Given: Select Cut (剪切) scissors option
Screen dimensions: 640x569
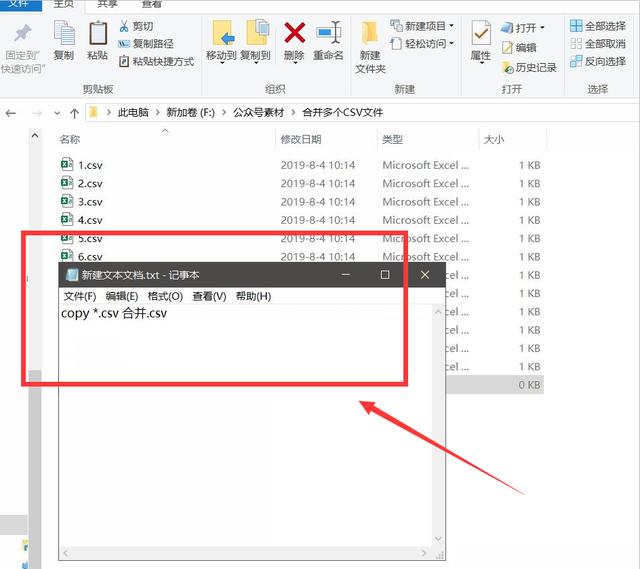Looking at the screenshot, I should (x=136, y=26).
